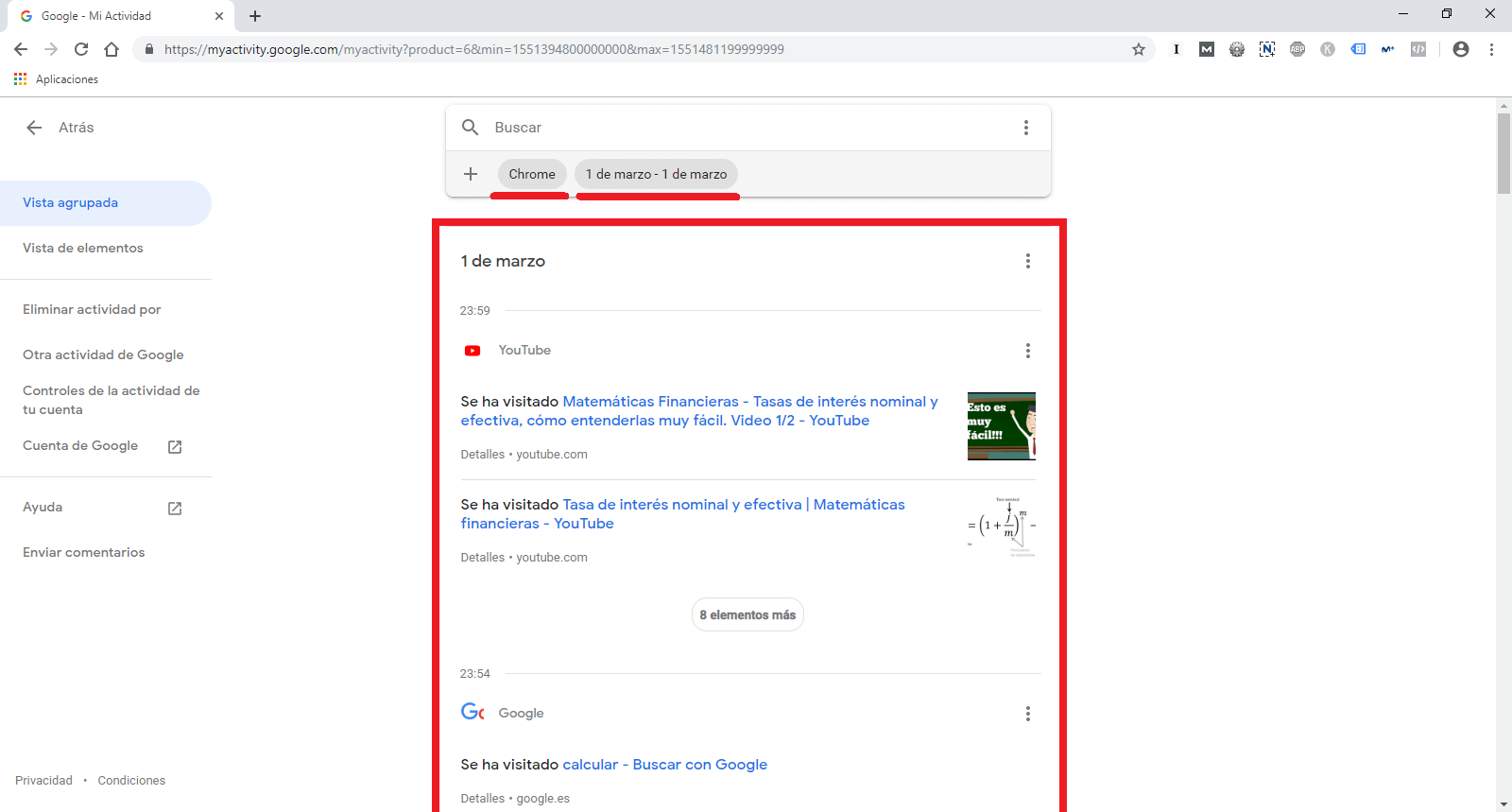
Task: Click the '23:54' timestamp
Action: 475,674
